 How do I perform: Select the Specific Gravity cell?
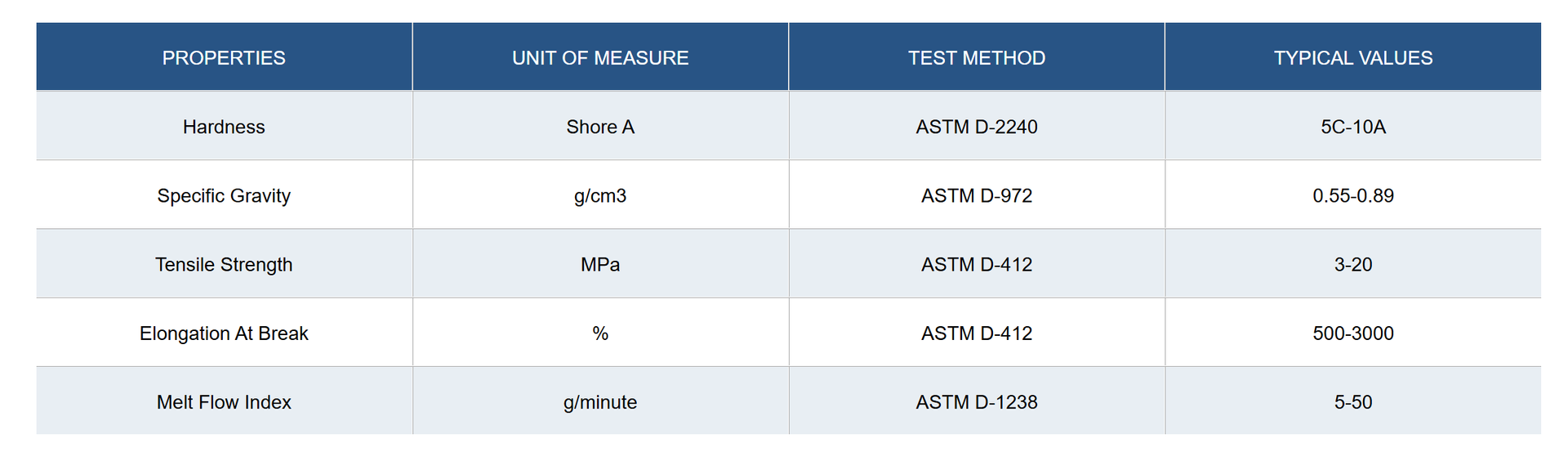(224, 195)
